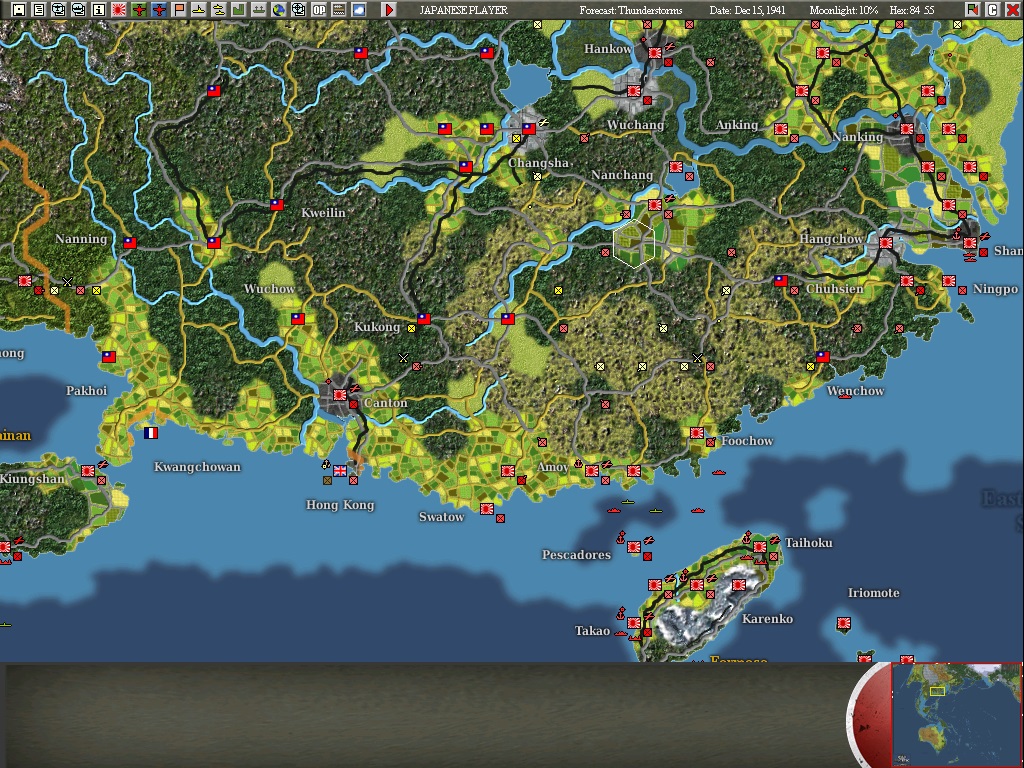Click the green factory toolbar icon
Image resolution: width=1024 pixels, height=768 pixels.
[x=238, y=10]
